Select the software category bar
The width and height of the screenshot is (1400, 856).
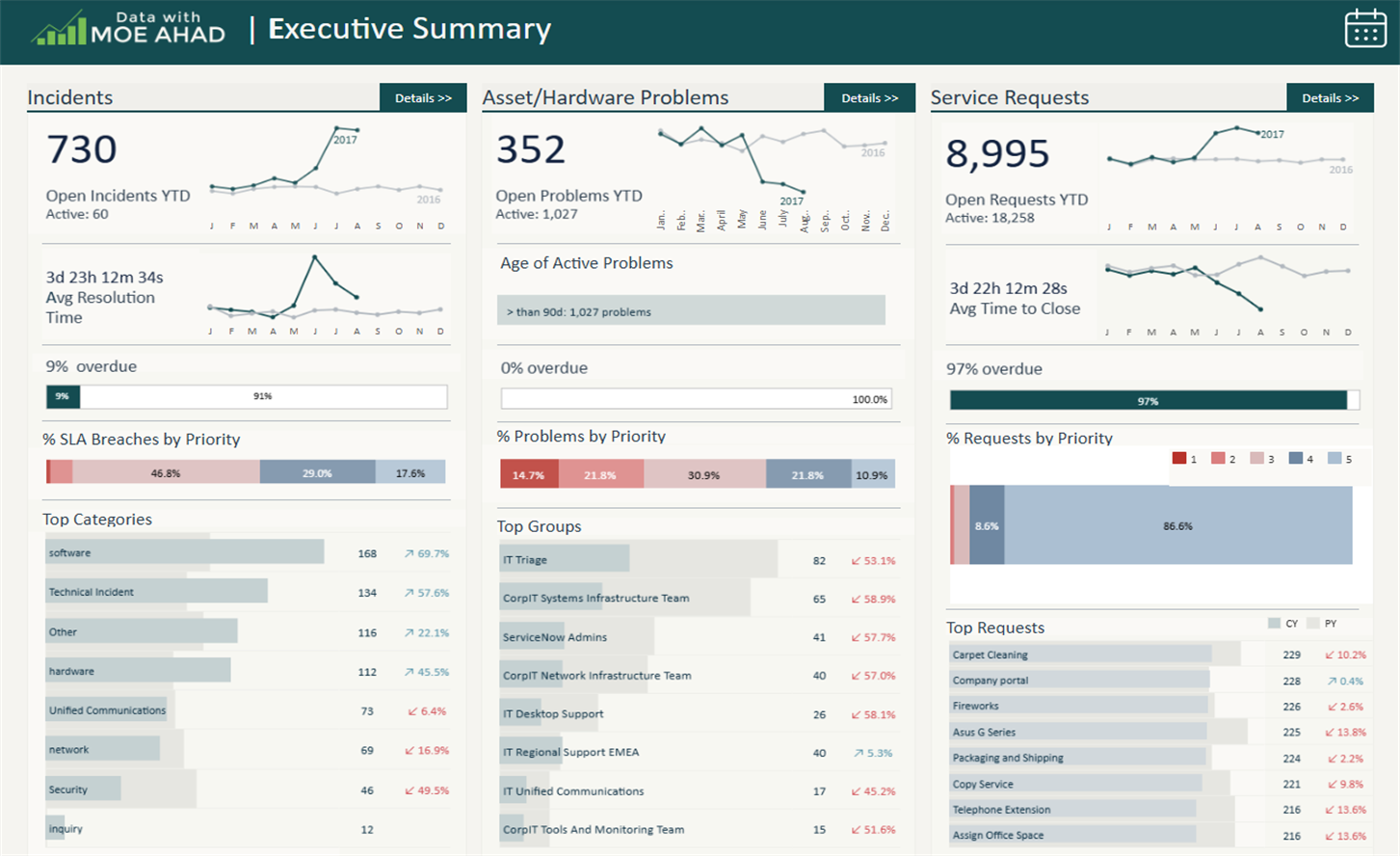[x=185, y=552]
